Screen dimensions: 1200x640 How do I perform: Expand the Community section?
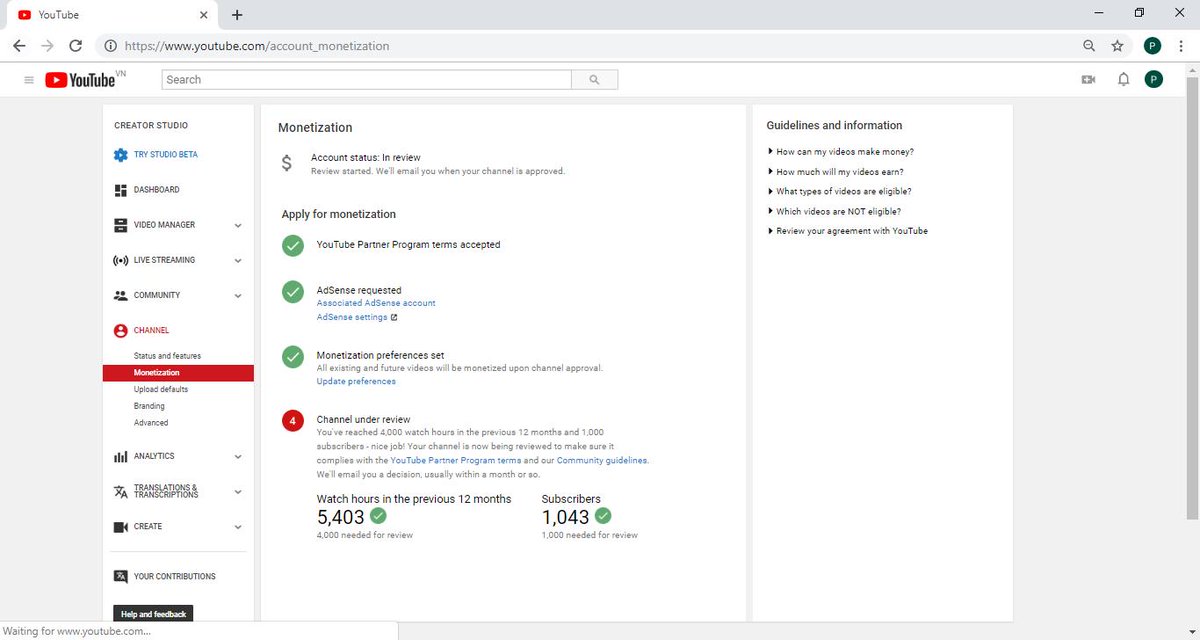coord(238,296)
